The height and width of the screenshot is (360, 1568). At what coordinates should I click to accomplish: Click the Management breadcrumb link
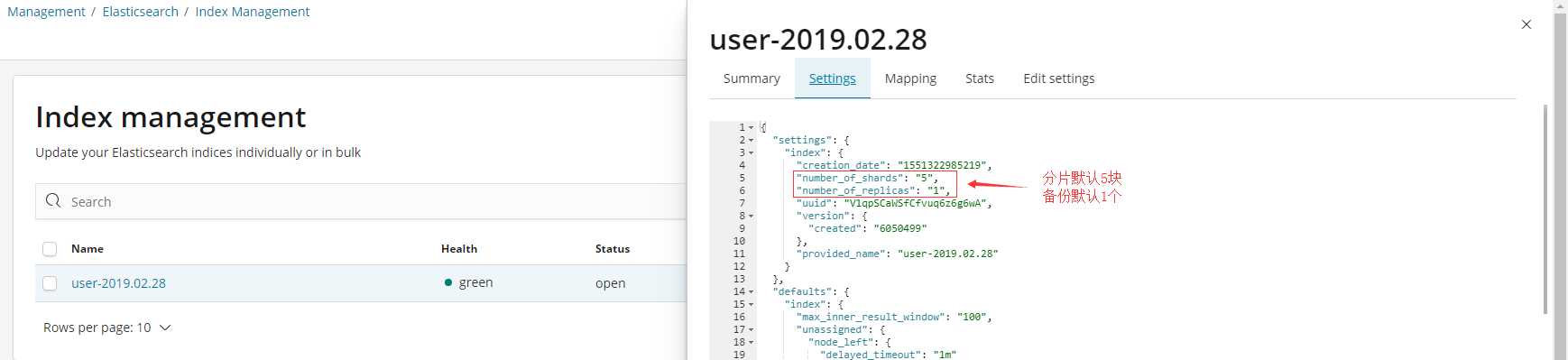pos(46,12)
